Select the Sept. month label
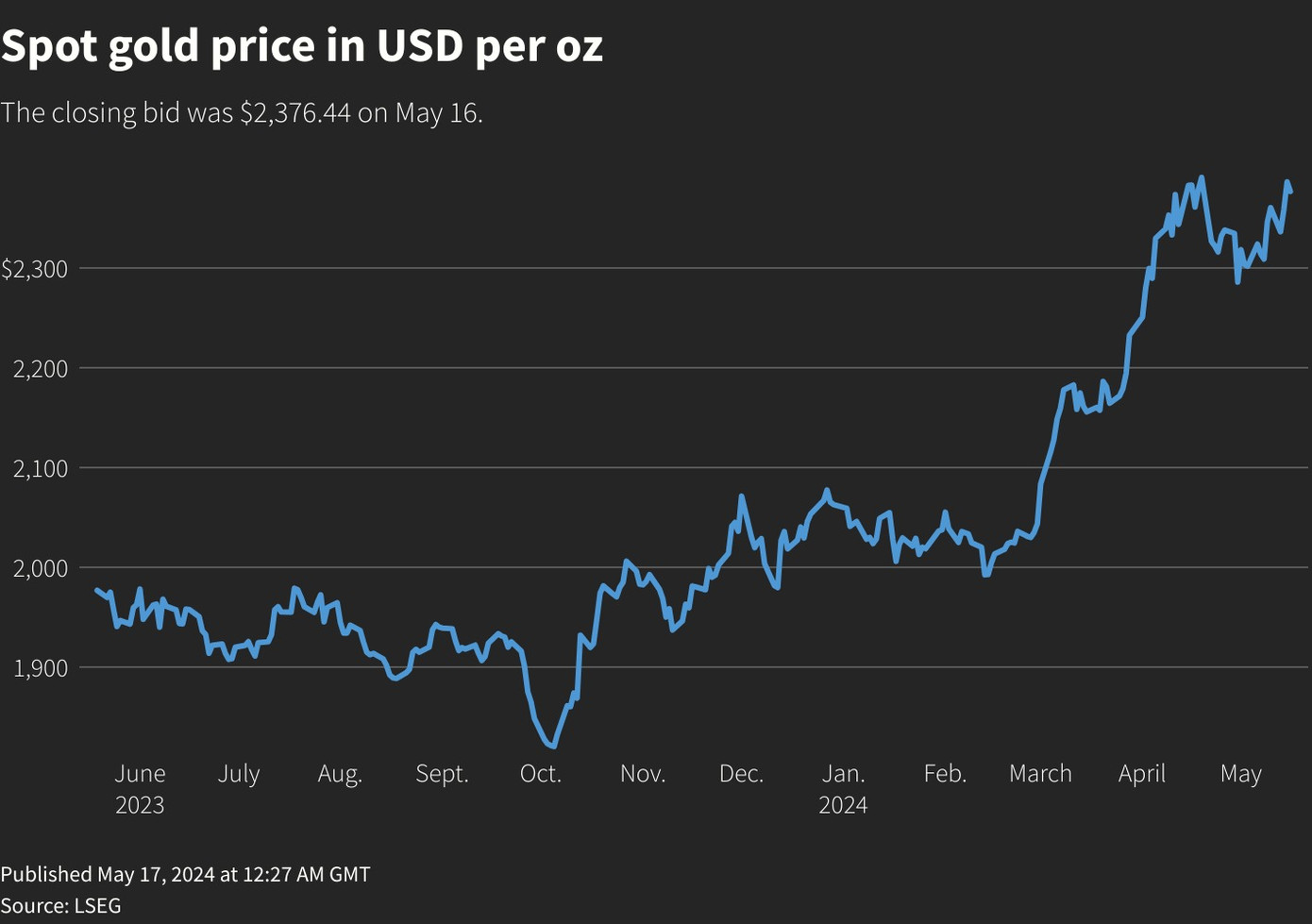Viewport: 1312px width, 924px height. [x=442, y=774]
